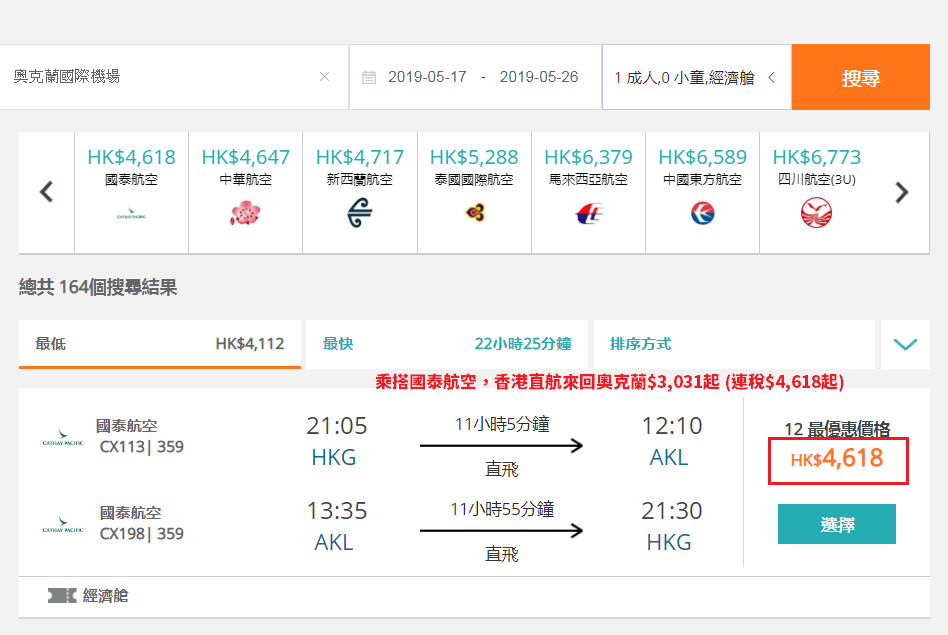Viewport: 948px width, 635px height.
Task: Click flight number CX113| 359
Action: pyautogui.click(x=141, y=447)
